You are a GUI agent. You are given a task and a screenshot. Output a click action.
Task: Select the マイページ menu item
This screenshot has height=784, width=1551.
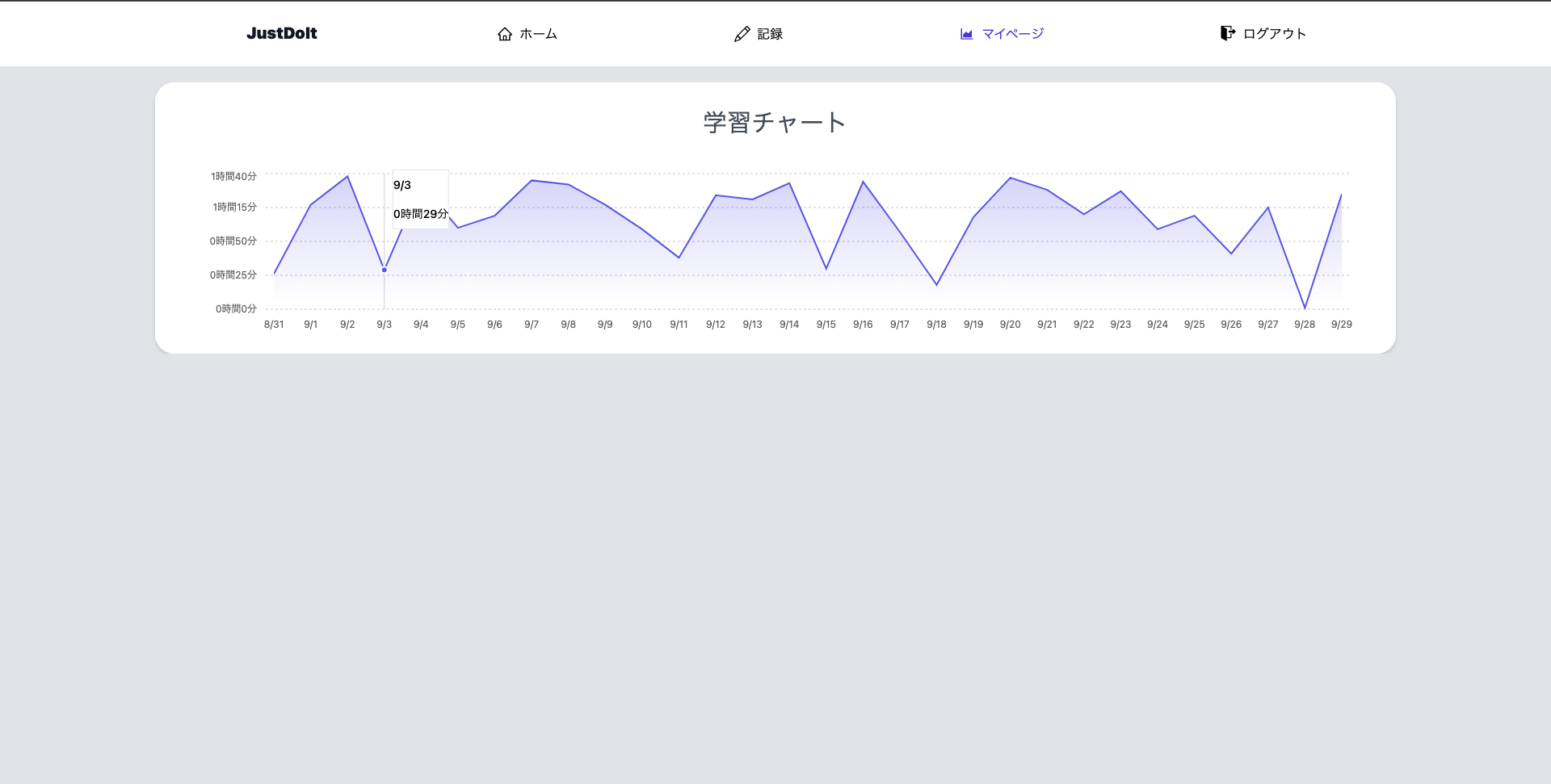tap(1002, 34)
